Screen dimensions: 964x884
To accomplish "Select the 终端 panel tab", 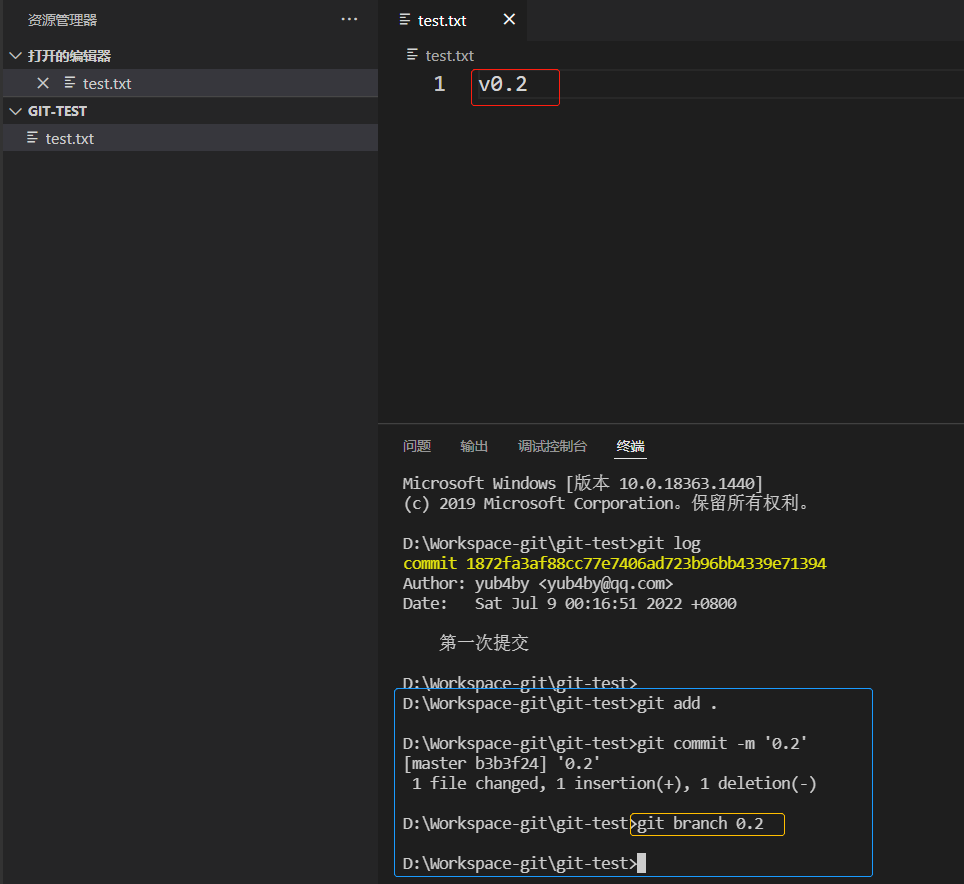I will [x=631, y=446].
